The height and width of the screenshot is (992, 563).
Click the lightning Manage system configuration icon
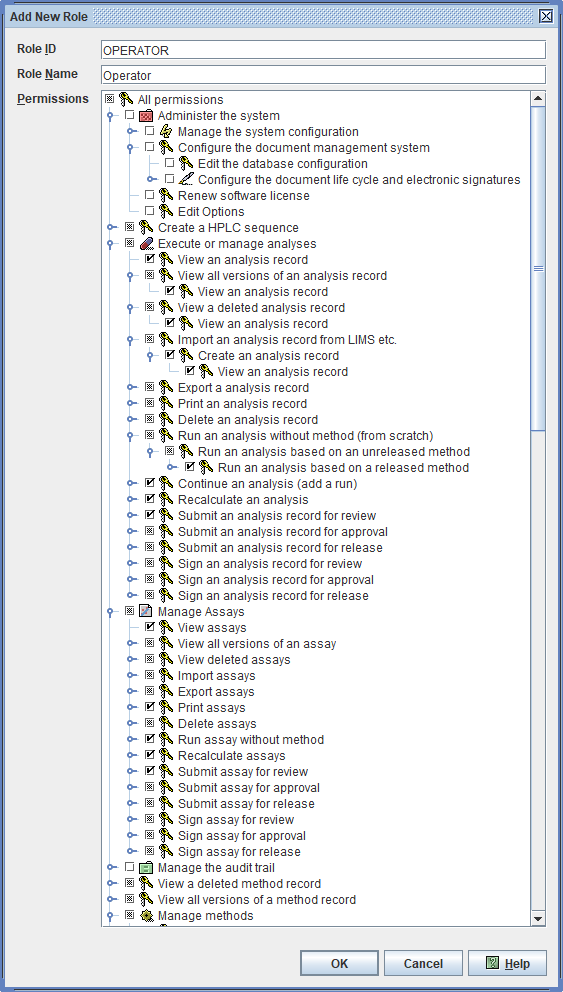(x=166, y=132)
